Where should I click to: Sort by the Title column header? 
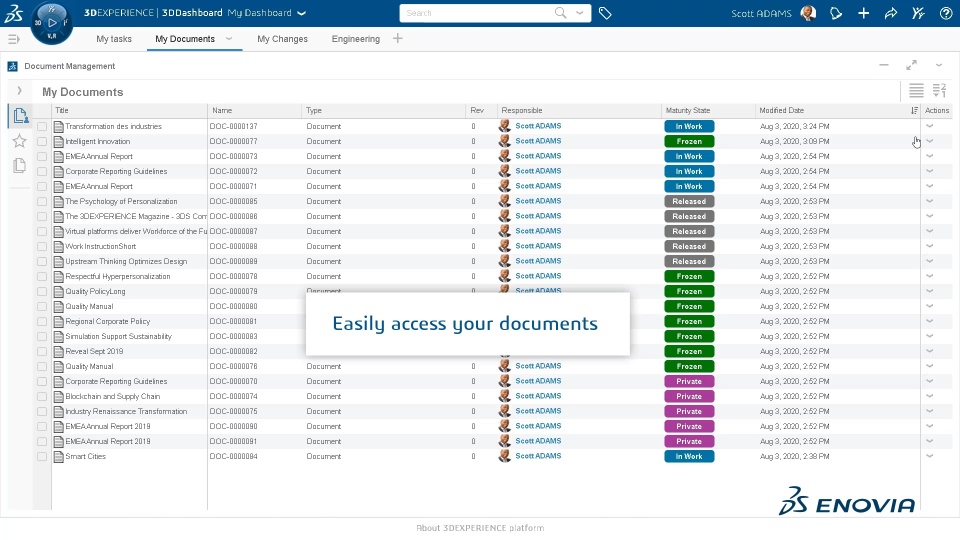tap(62, 110)
